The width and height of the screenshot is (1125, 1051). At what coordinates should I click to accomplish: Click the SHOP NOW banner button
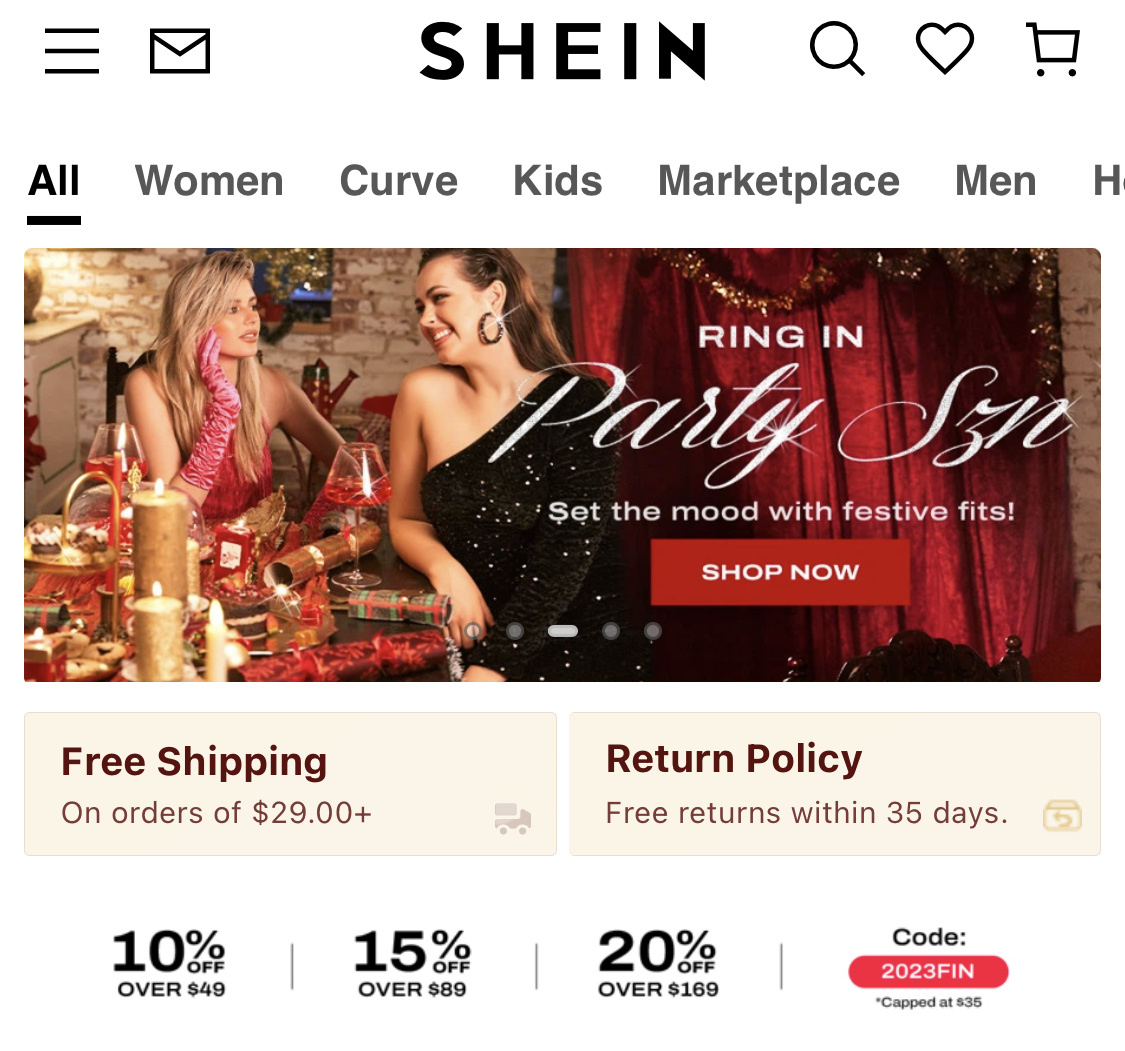click(780, 572)
